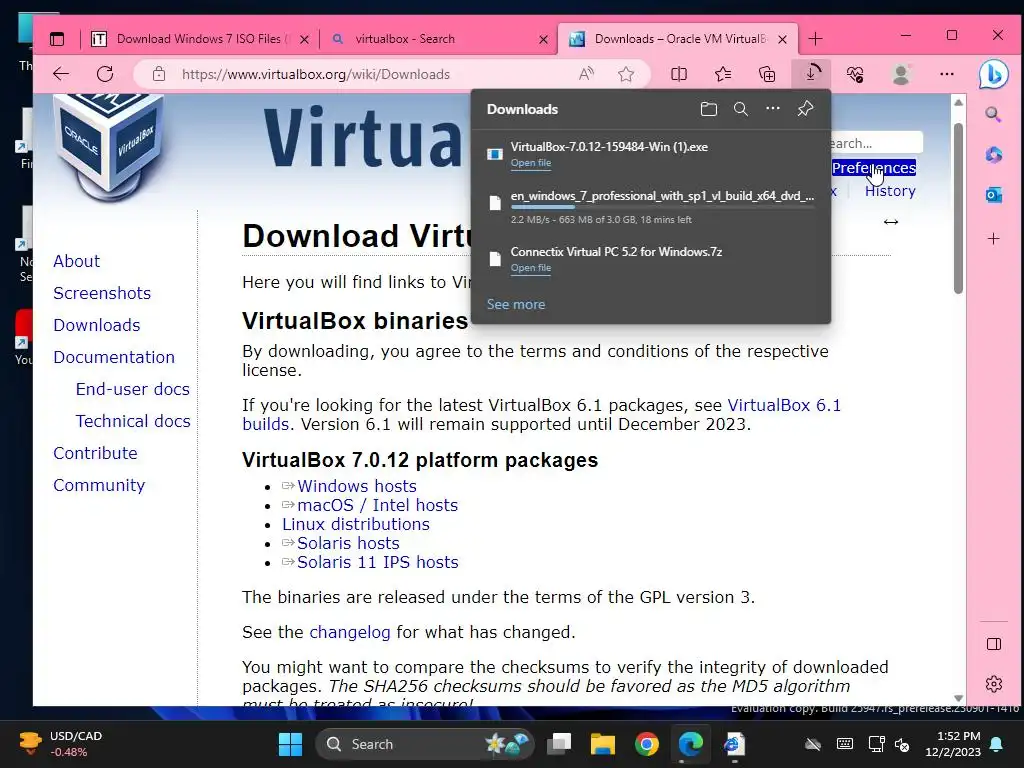Click the Windows hosts download link
The width and height of the screenshot is (1024, 768).
(357, 487)
